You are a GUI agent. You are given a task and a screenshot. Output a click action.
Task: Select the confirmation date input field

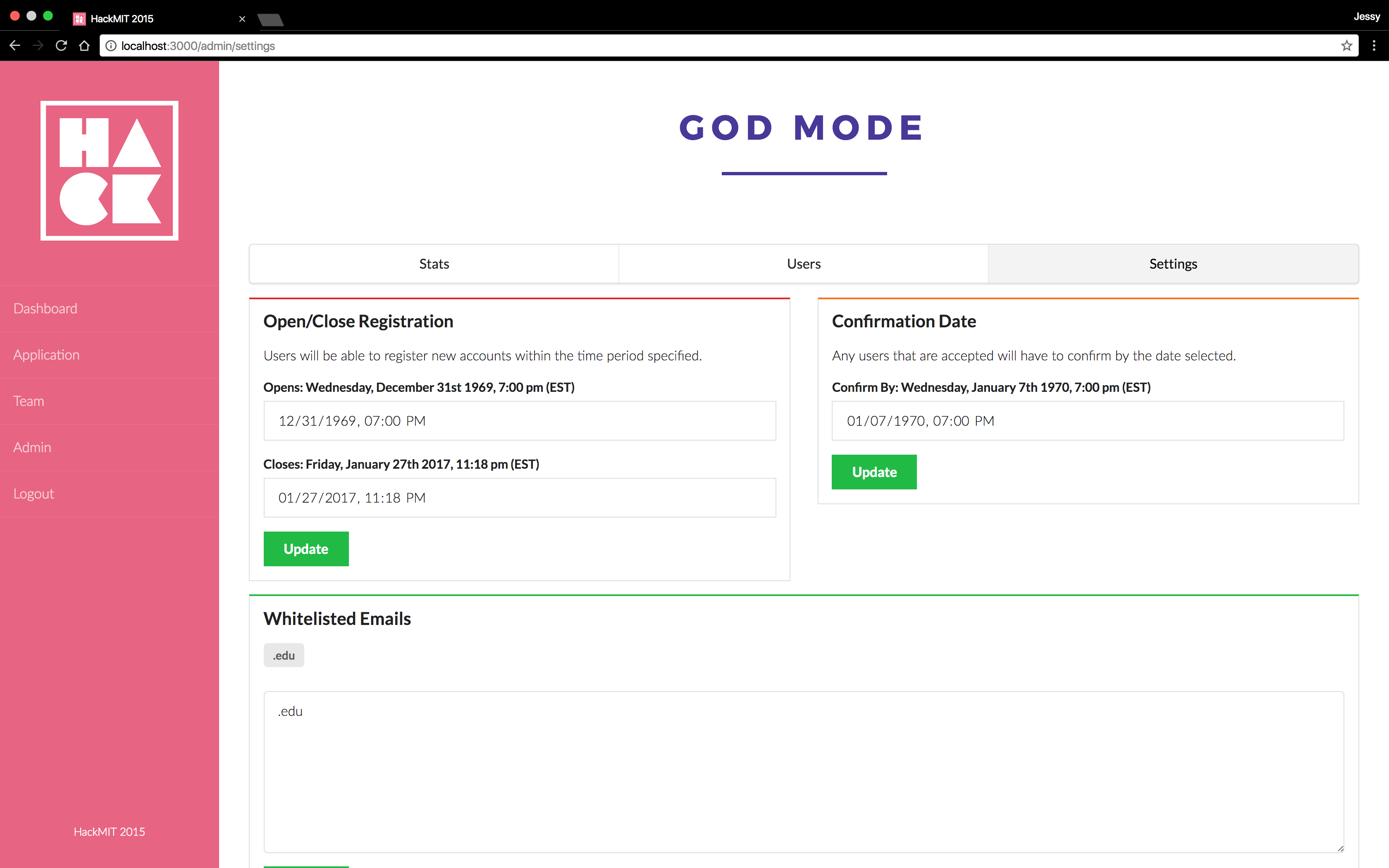[1088, 420]
